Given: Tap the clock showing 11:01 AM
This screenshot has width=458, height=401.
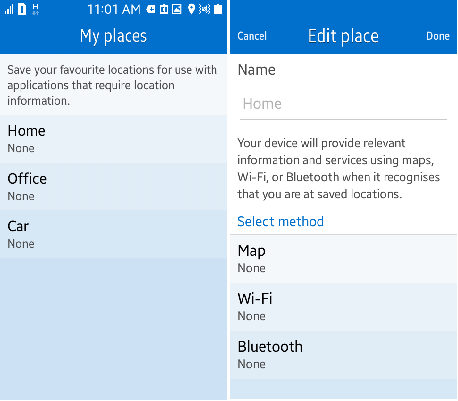Looking at the screenshot, I should point(114,9).
